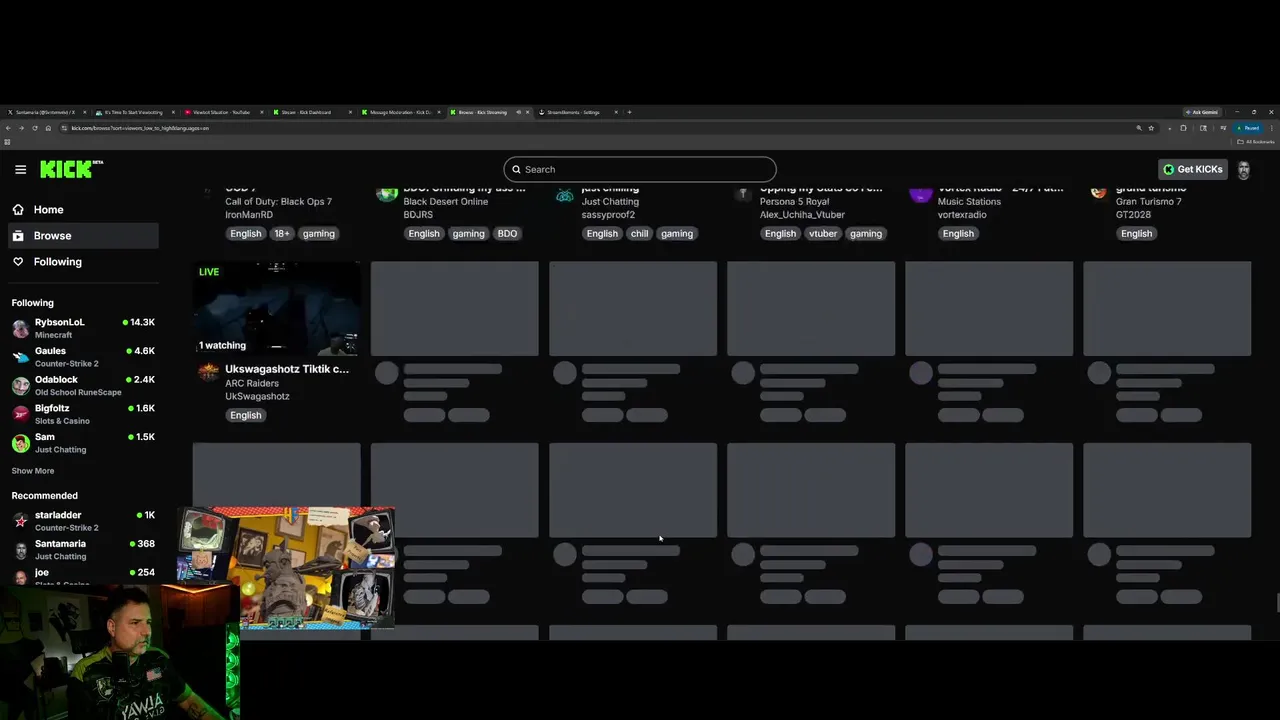Click vtuber tag on Alex_Uchiha_Vtuber stream
This screenshot has height=720, width=1280.
tap(823, 234)
